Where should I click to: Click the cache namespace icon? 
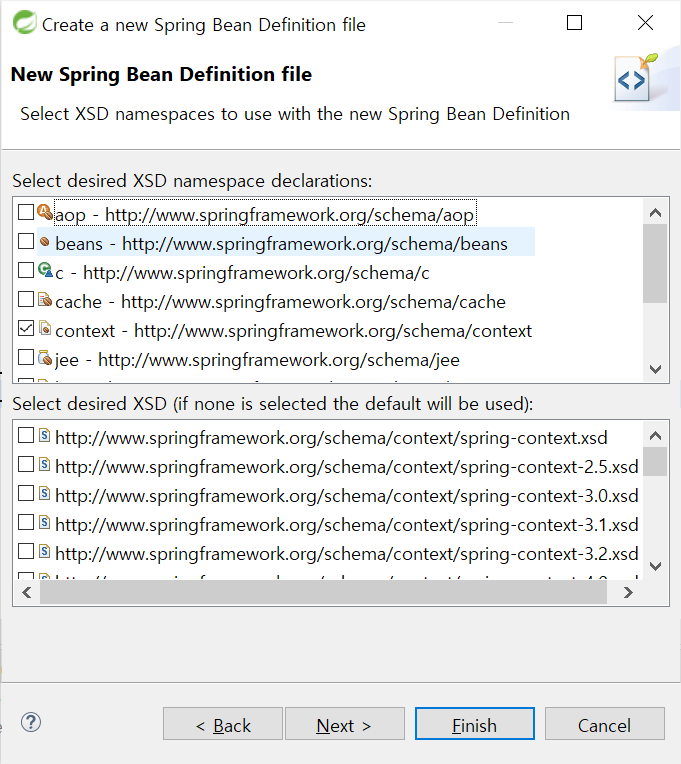(45, 299)
